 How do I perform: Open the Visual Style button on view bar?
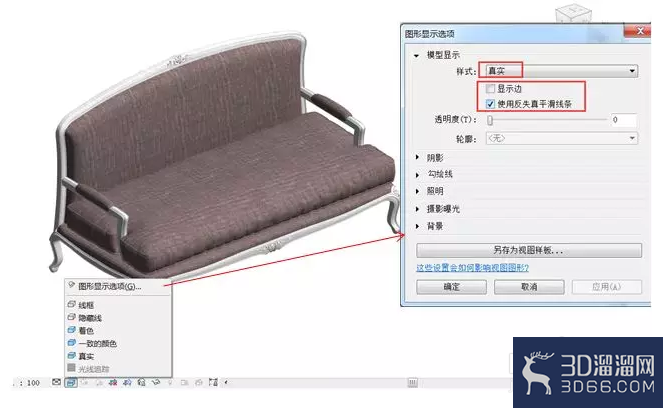(71, 383)
